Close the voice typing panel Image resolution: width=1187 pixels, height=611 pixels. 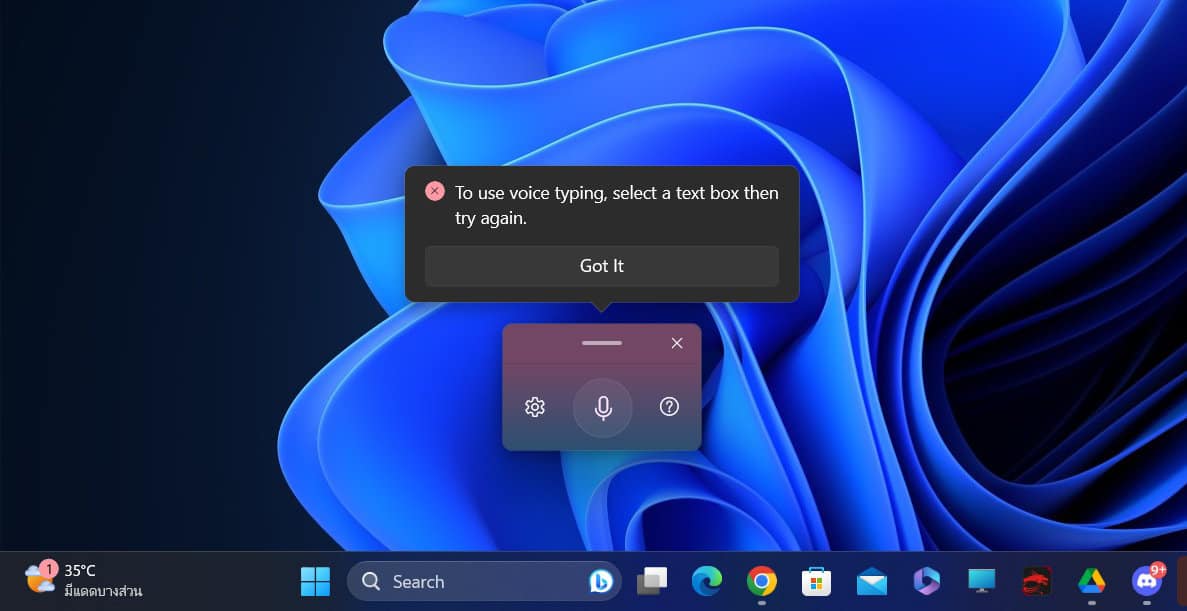click(x=677, y=343)
